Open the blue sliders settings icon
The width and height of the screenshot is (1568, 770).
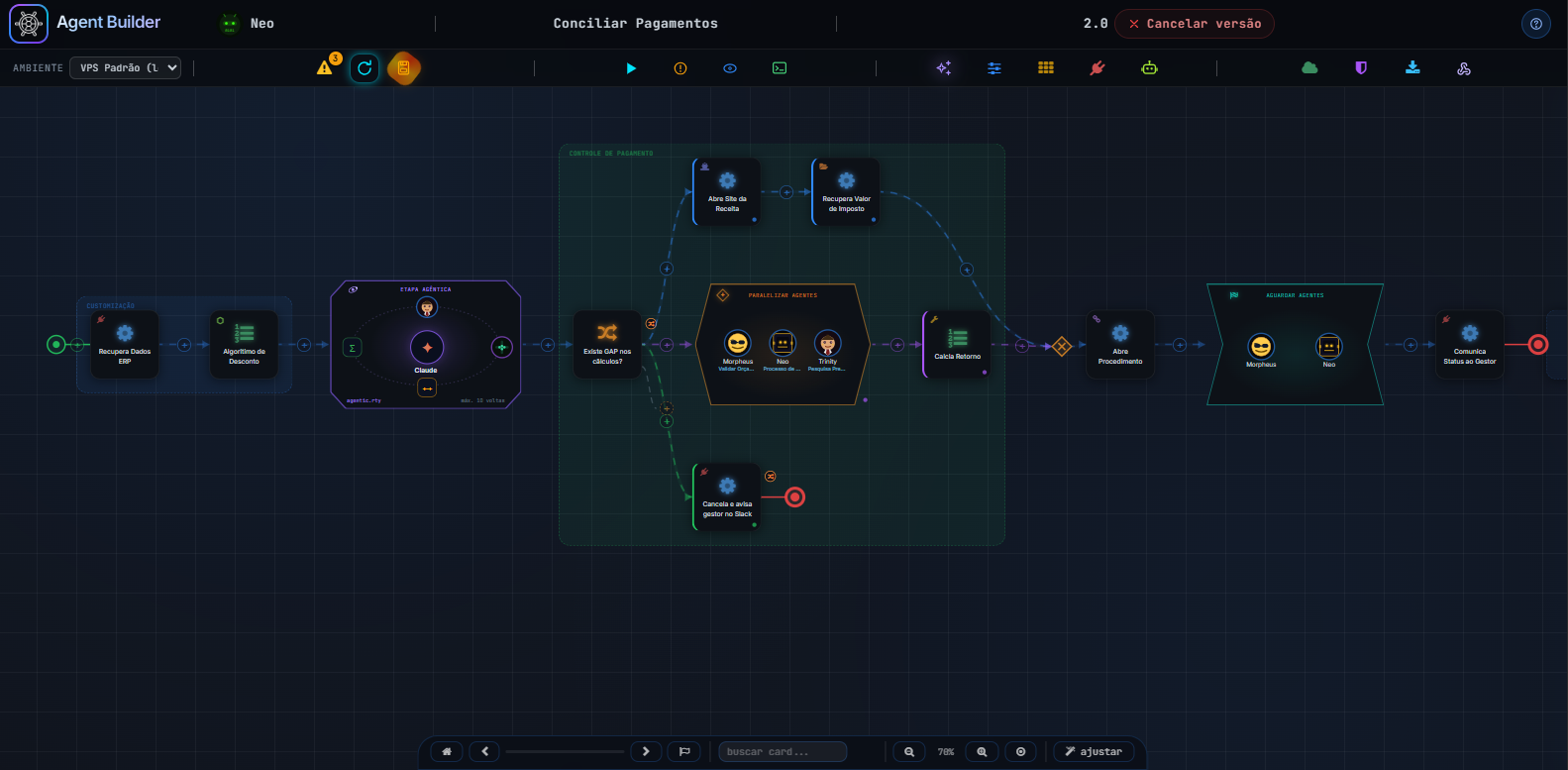(994, 68)
